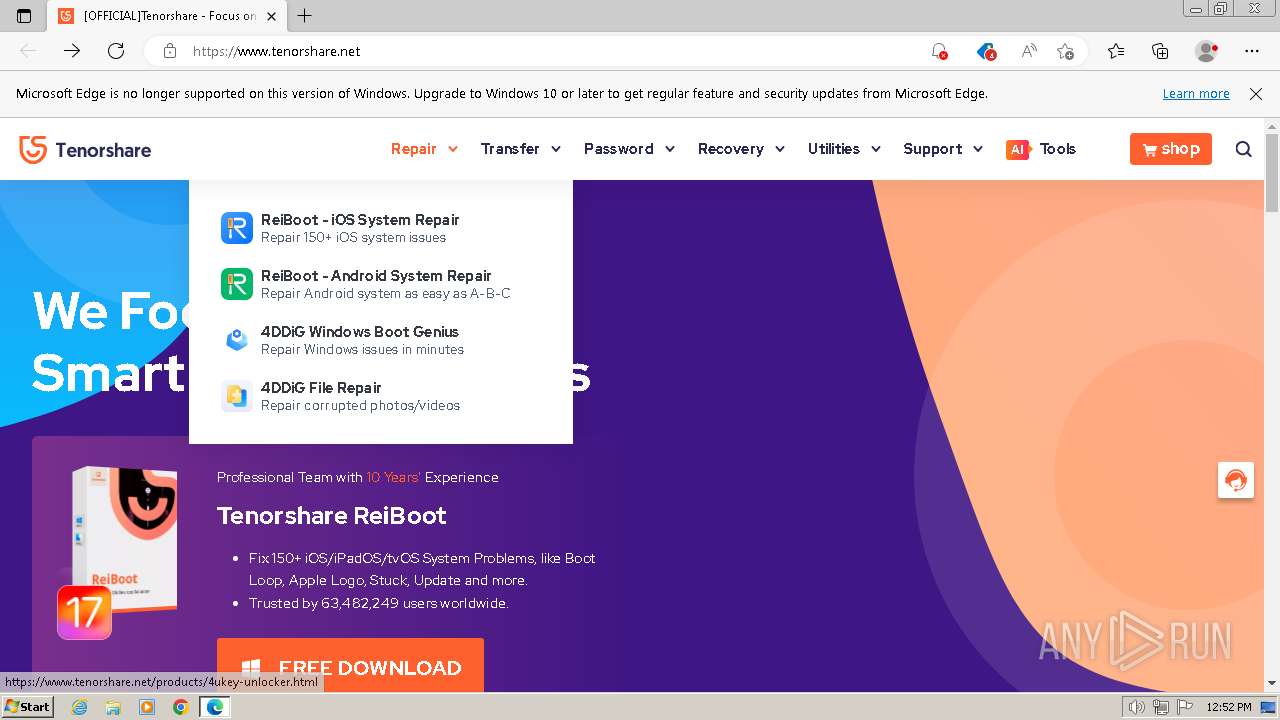Click the Tenorshare ReiBoot heading
The image size is (1280, 720).
tap(332, 516)
